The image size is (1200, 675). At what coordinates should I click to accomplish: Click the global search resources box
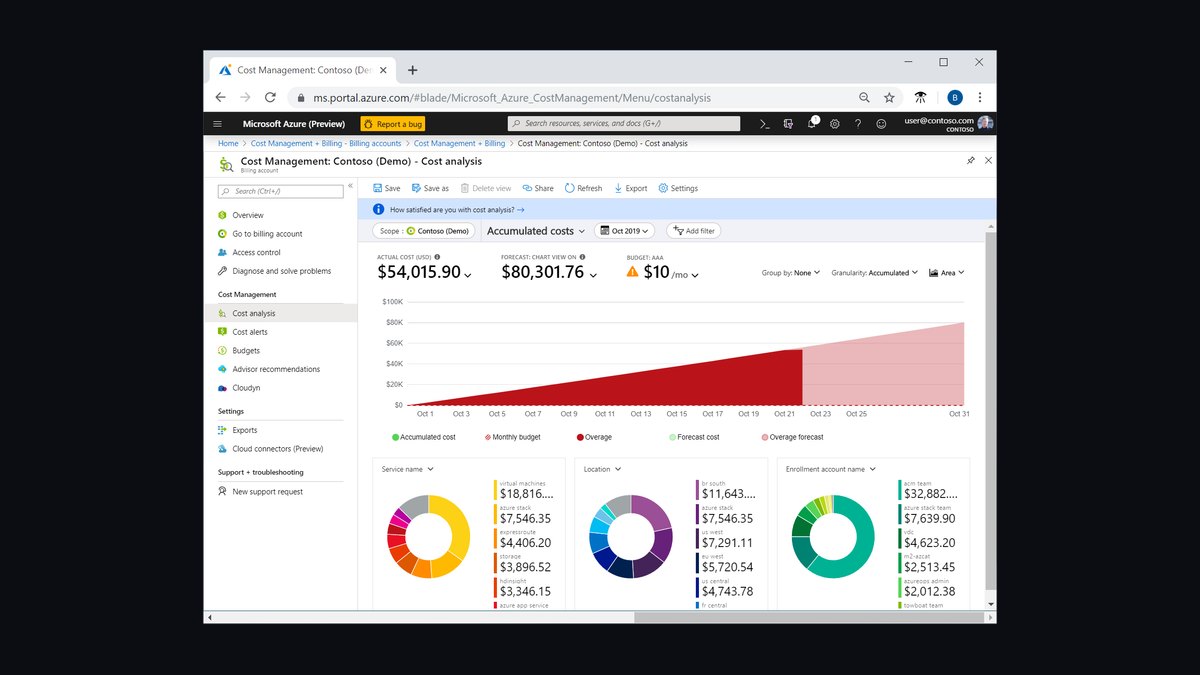pos(623,124)
